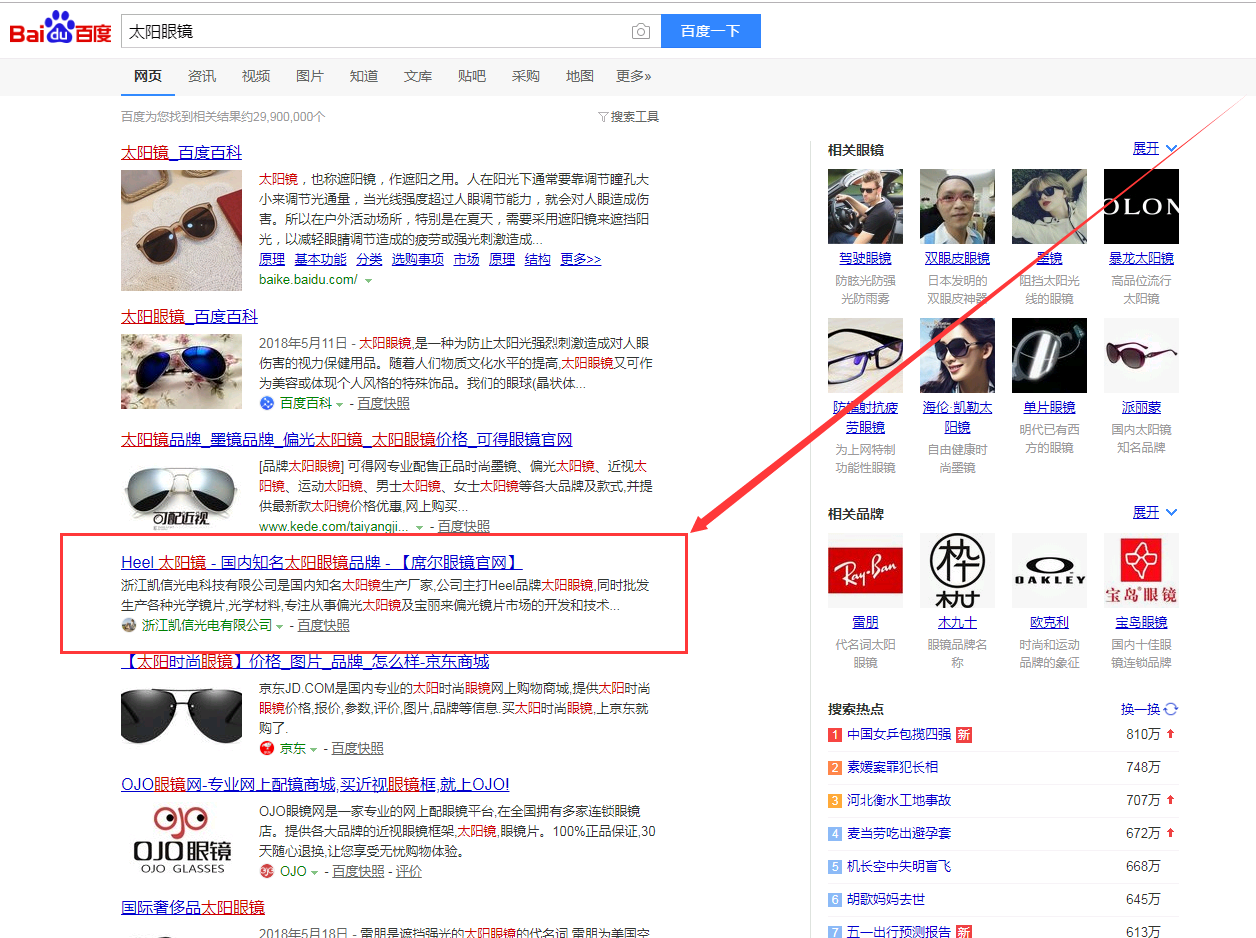The width and height of the screenshot is (1256, 938).
Task: Switch to the 地图 tab
Action: point(580,76)
